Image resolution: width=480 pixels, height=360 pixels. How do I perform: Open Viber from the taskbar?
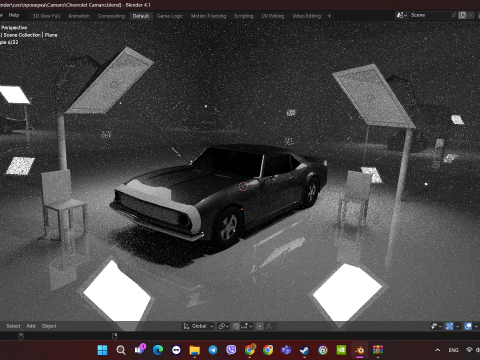[x=231, y=350]
